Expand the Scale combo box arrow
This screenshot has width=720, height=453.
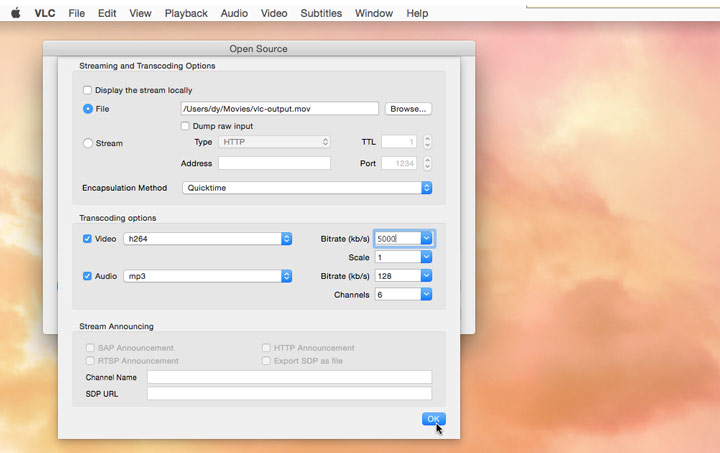coord(426,257)
